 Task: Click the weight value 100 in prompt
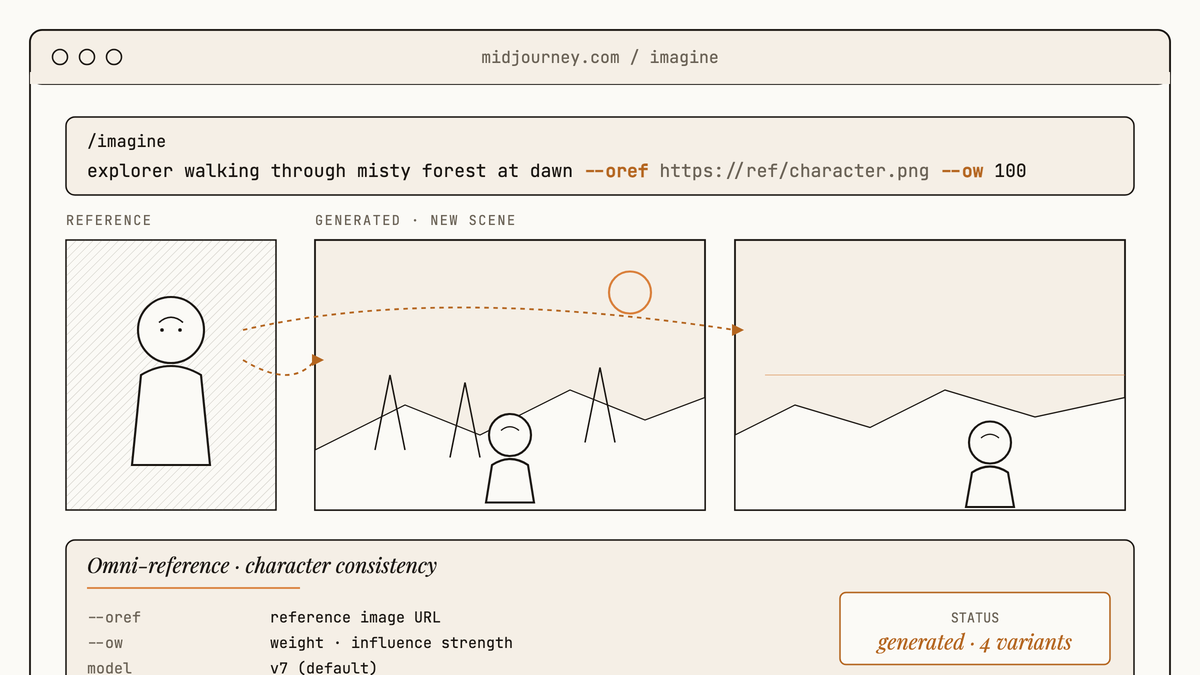point(1010,171)
